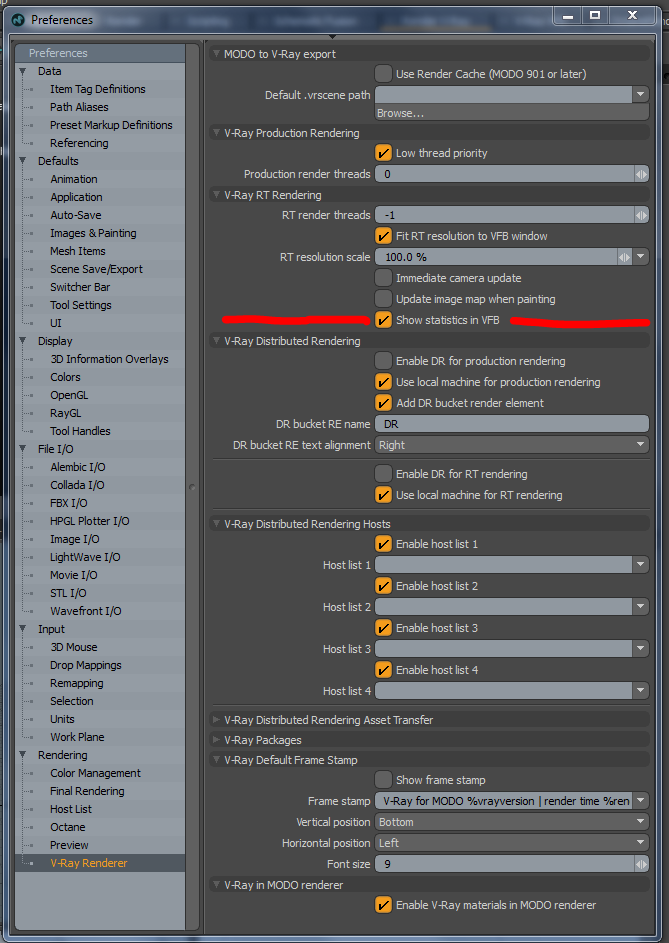
Task: Click the Font size value field
Action: pos(504,864)
